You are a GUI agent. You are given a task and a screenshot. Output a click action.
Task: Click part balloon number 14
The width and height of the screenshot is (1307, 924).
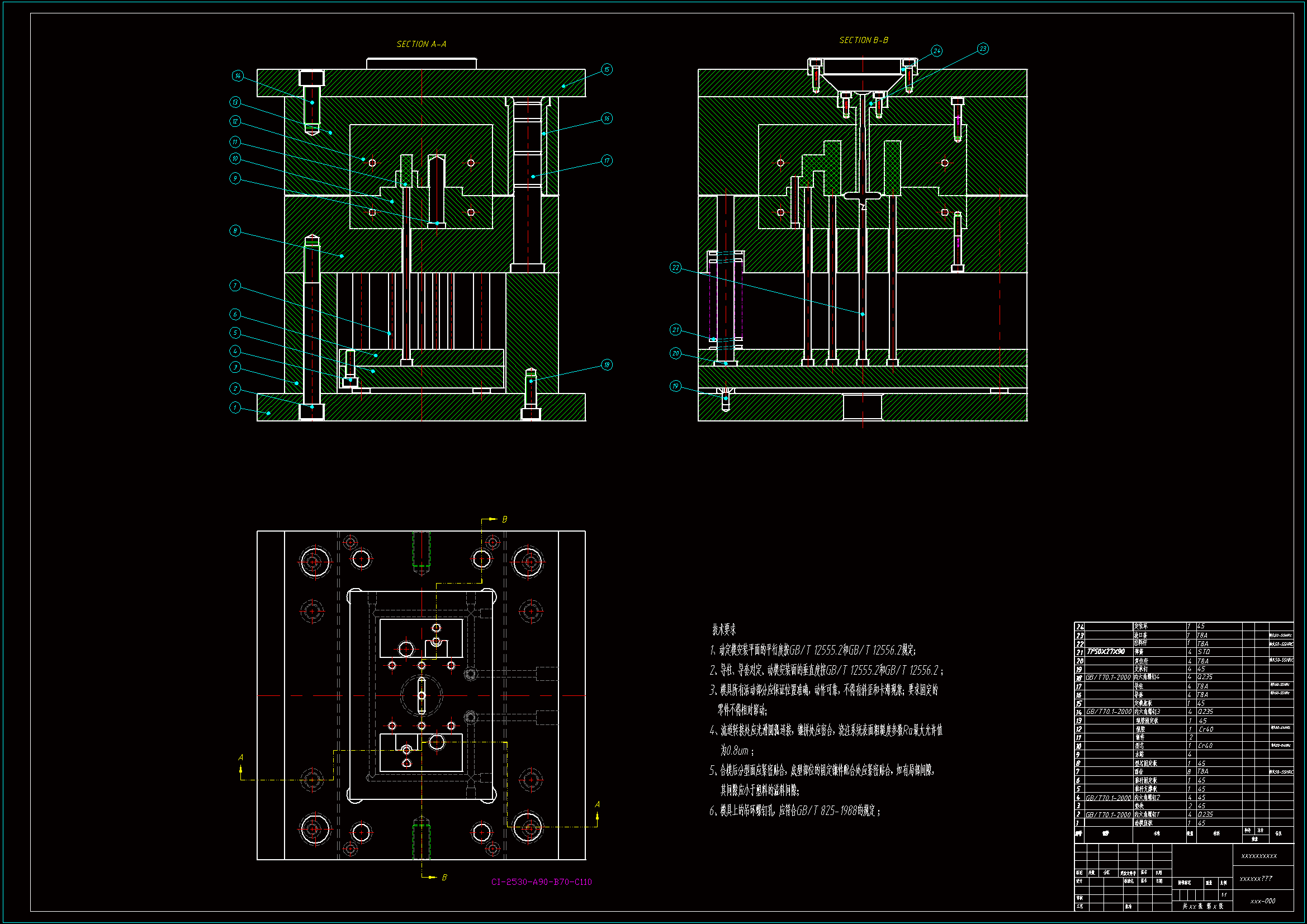click(238, 75)
